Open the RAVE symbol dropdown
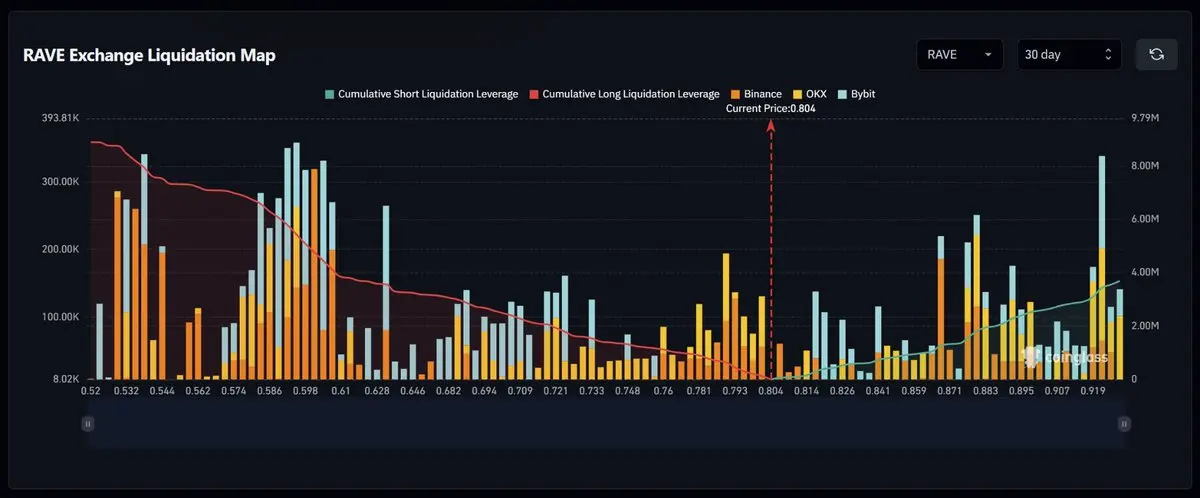 point(960,54)
